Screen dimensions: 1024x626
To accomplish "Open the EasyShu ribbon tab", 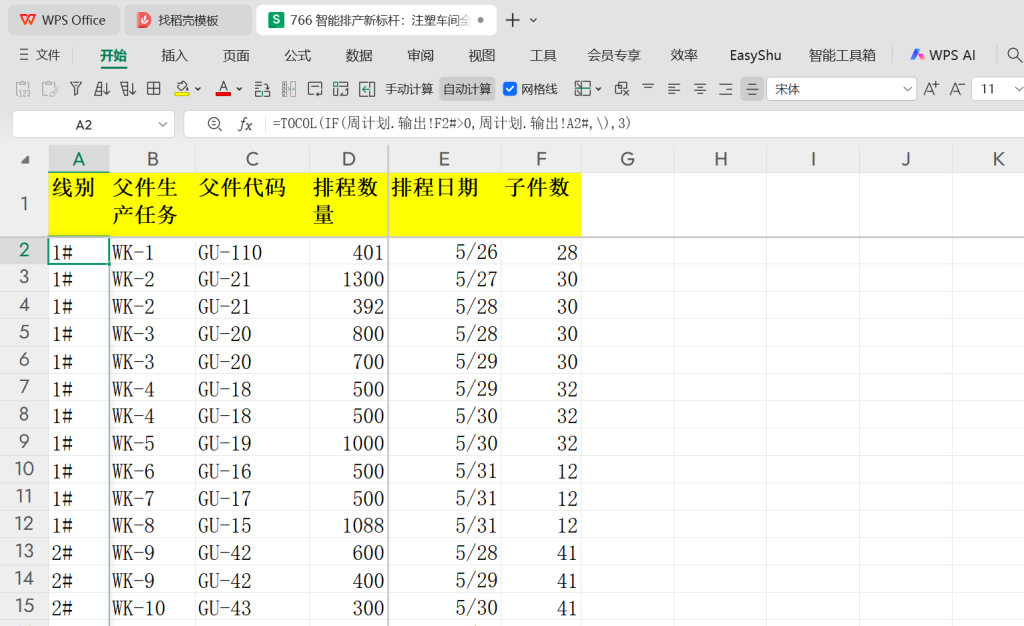I will point(755,55).
